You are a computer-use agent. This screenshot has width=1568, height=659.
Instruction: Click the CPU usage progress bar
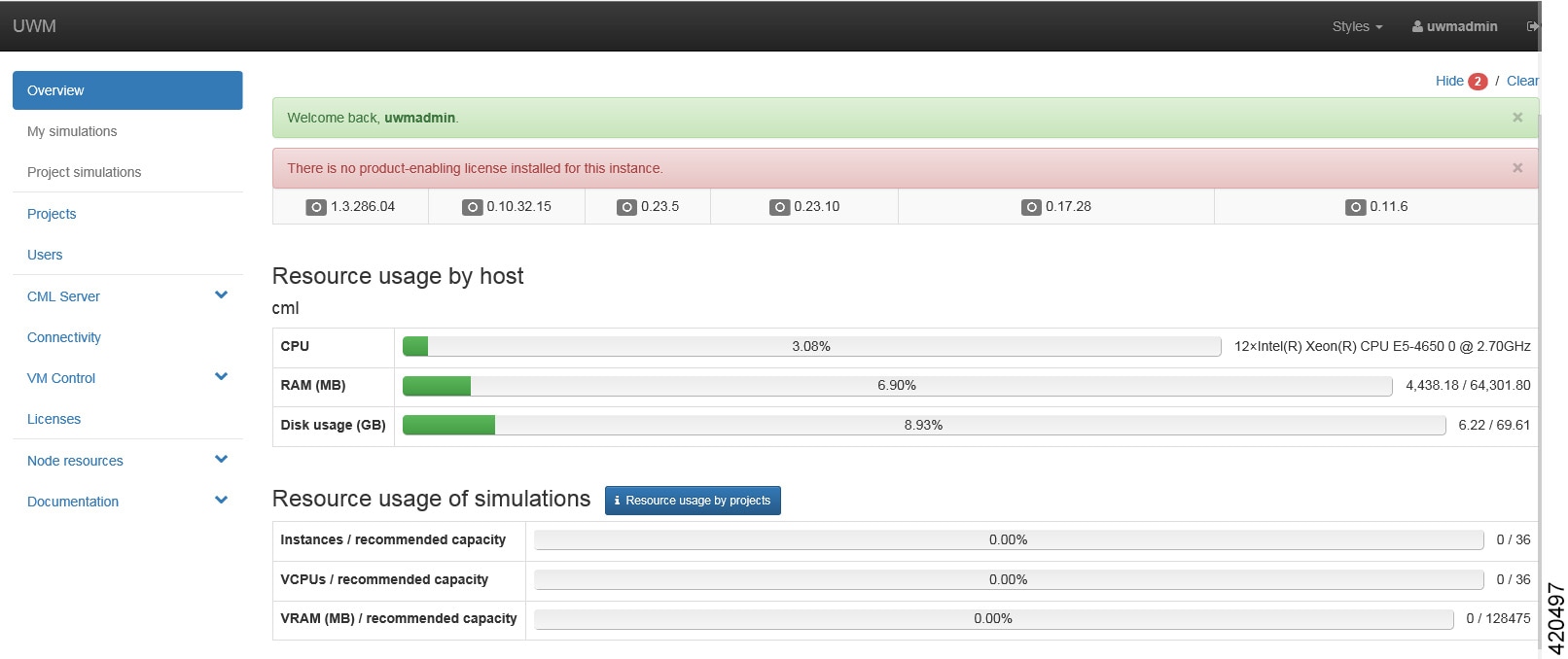[811, 346]
